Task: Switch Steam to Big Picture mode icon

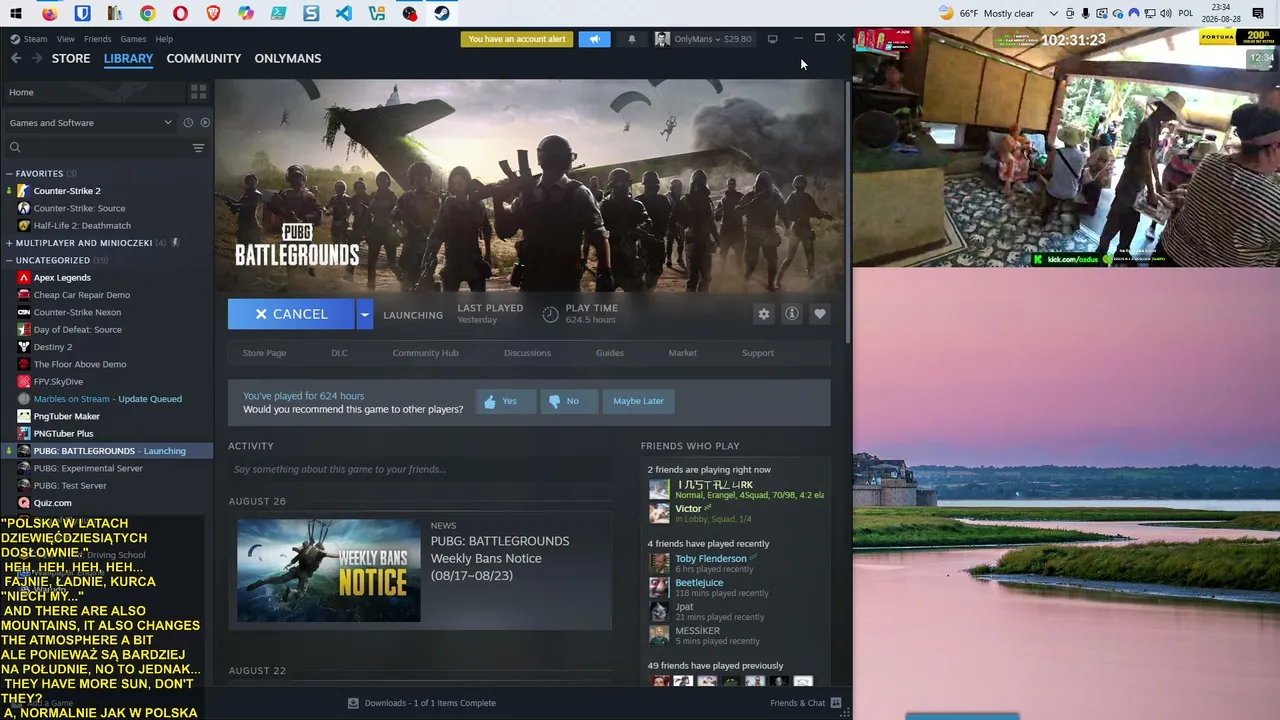Action: (x=772, y=39)
